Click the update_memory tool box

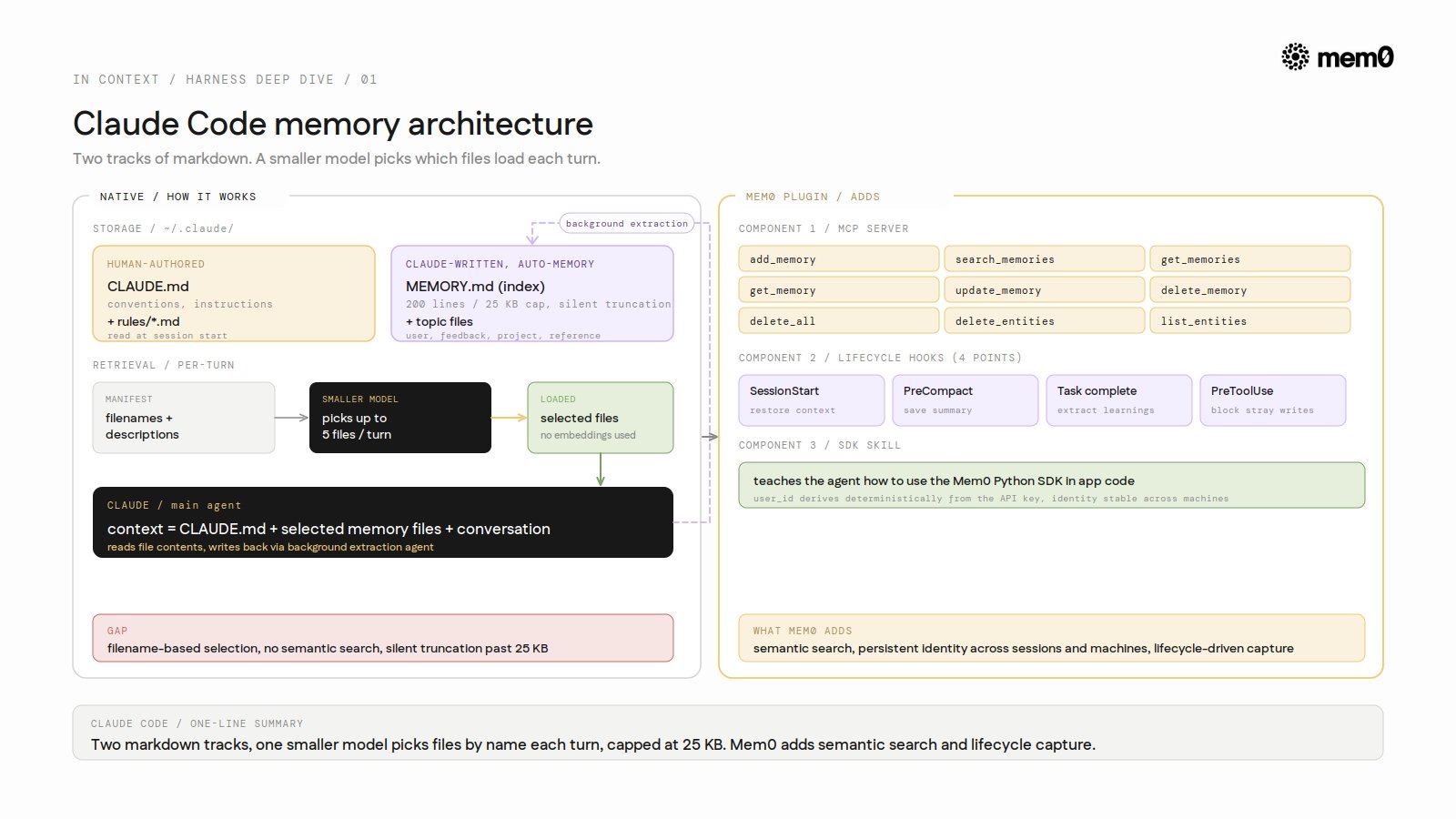[1045, 290]
